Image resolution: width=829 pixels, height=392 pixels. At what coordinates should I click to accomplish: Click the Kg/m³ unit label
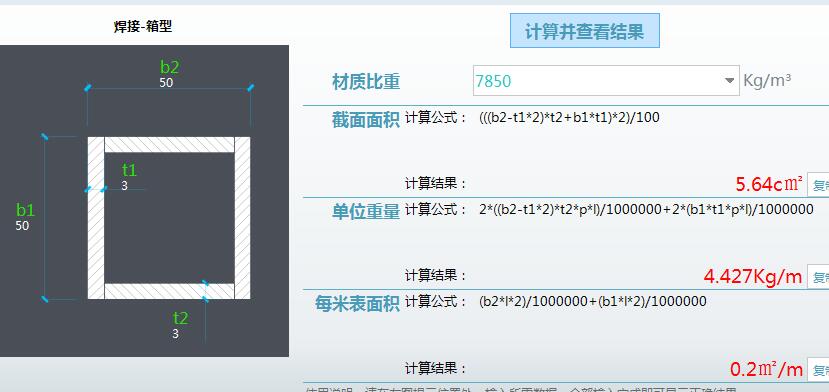click(x=767, y=80)
